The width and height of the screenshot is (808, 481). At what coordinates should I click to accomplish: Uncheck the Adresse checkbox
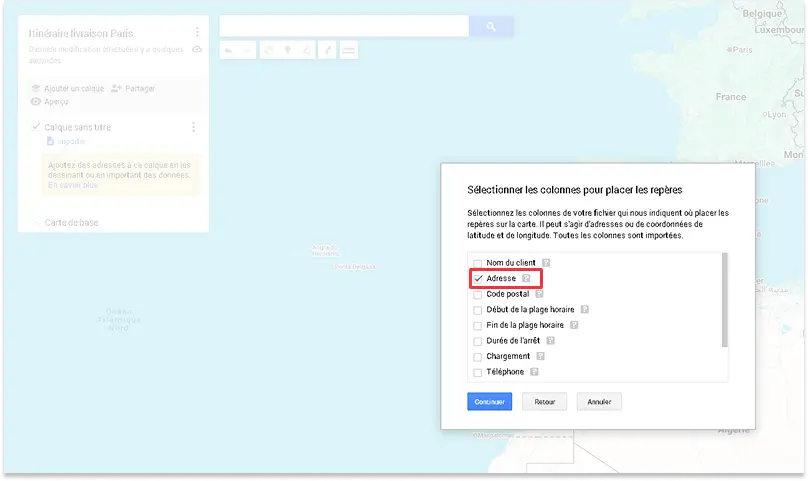(x=478, y=279)
